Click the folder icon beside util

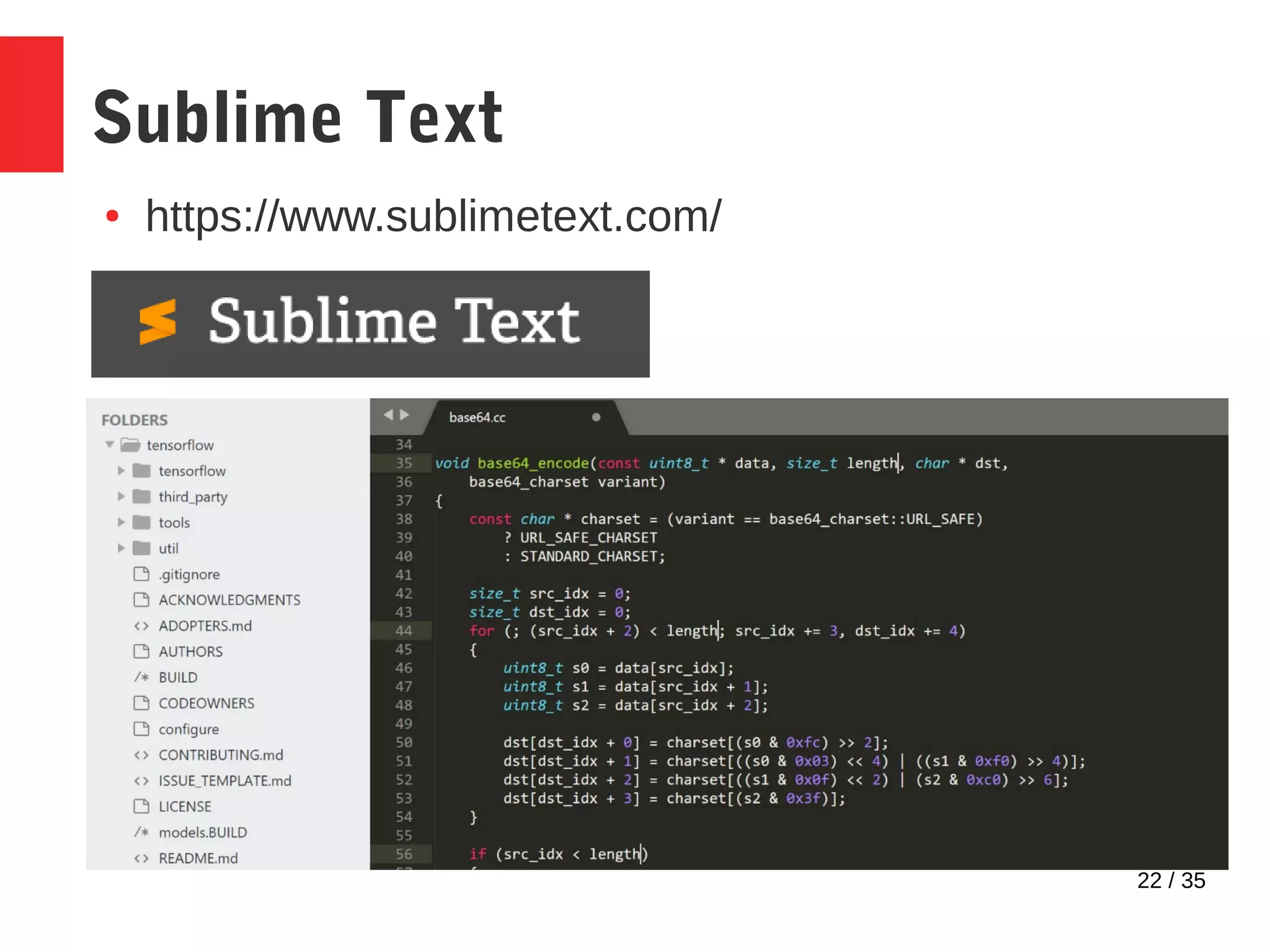tap(142, 548)
